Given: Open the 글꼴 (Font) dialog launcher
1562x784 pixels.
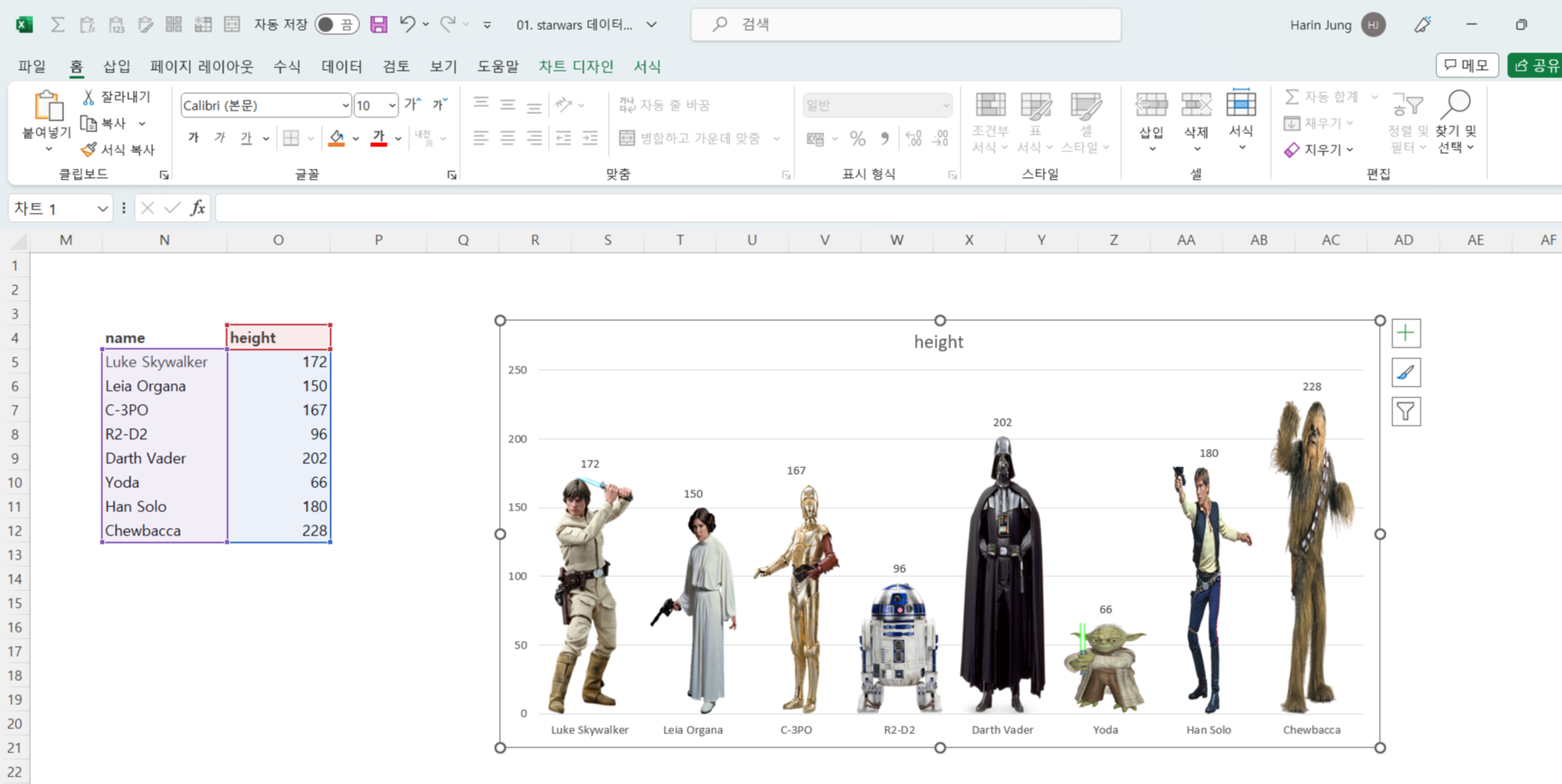Looking at the screenshot, I should point(452,175).
